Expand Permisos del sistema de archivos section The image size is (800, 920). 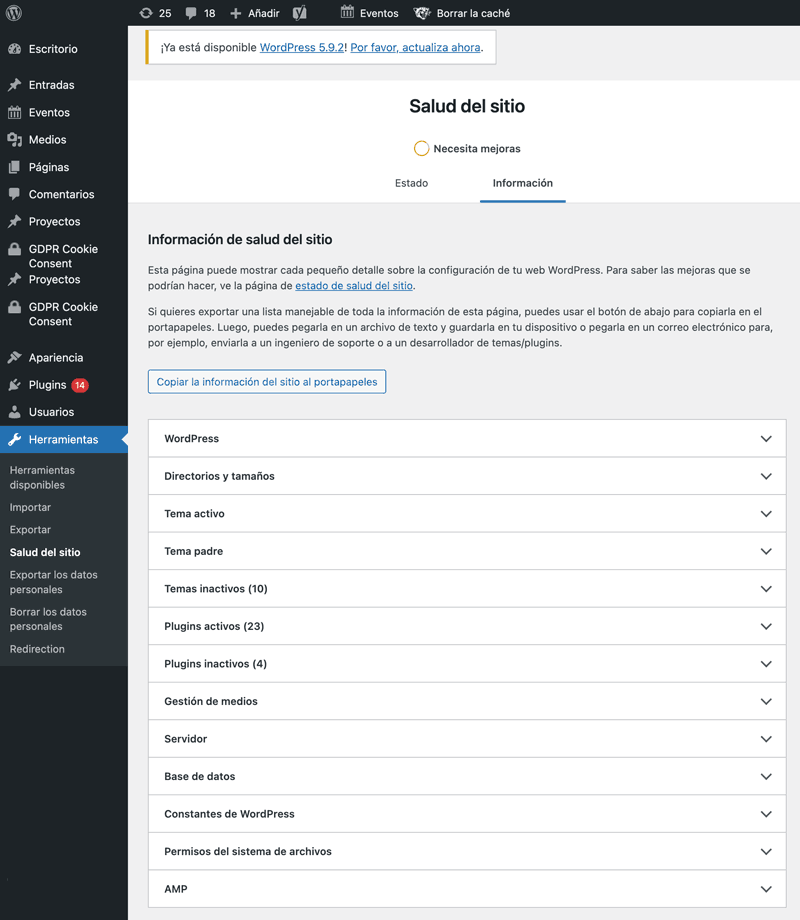pyautogui.click(x=467, y=851)
